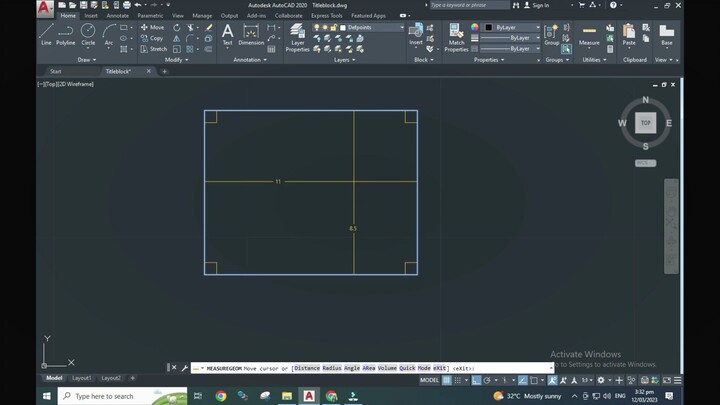The image size is (720, 405).
Task: Toggle the drawing grid display
Action: pos(447,380)
